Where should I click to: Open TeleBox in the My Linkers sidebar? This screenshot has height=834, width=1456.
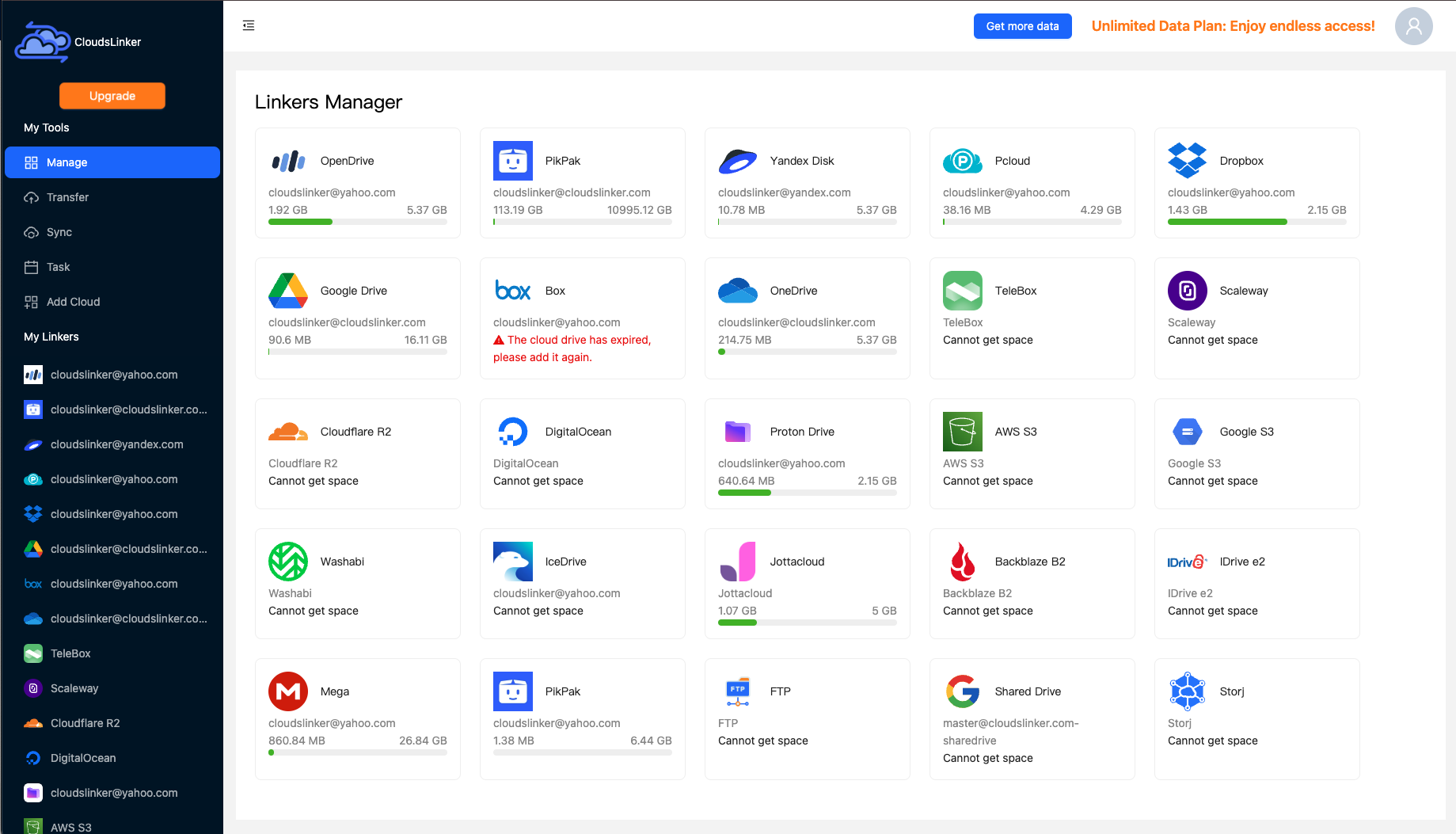tap(112, 653)
